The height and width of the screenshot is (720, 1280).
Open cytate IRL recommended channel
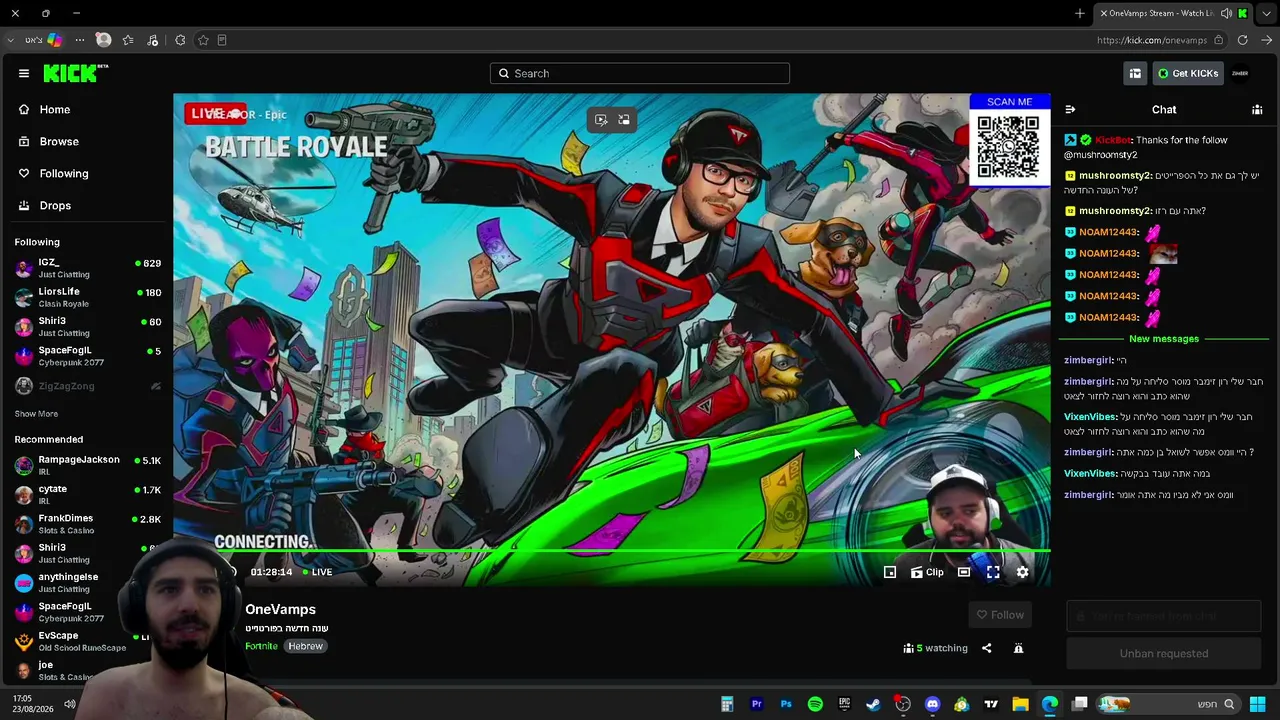coord(88,494)
